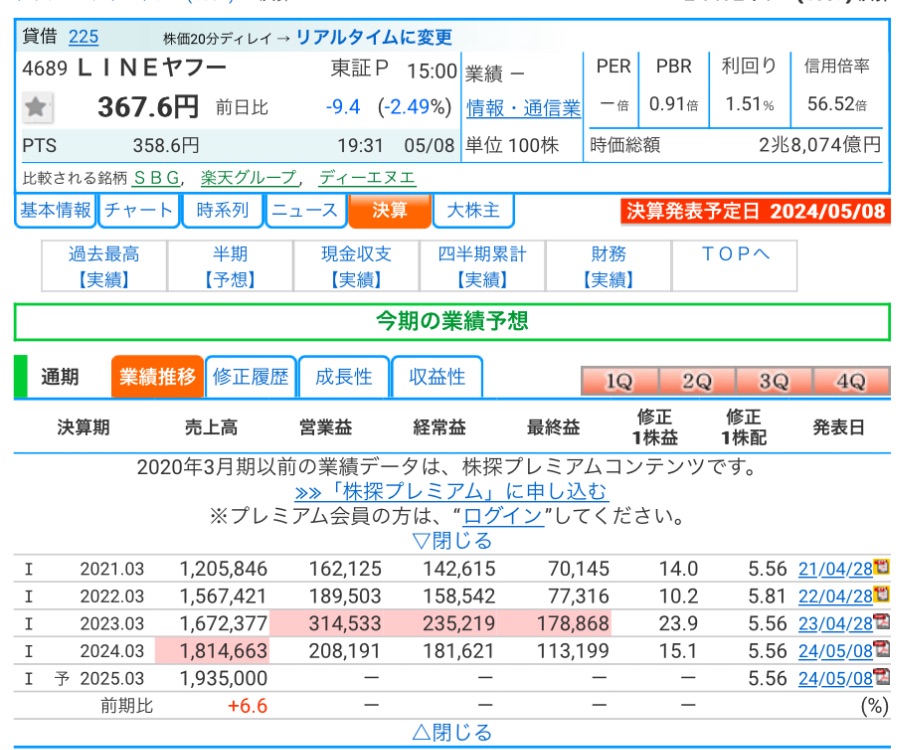Click highlighted net profit 178,868
The width and height of the screenshot is (902, 750).
(x=573, y=623)
